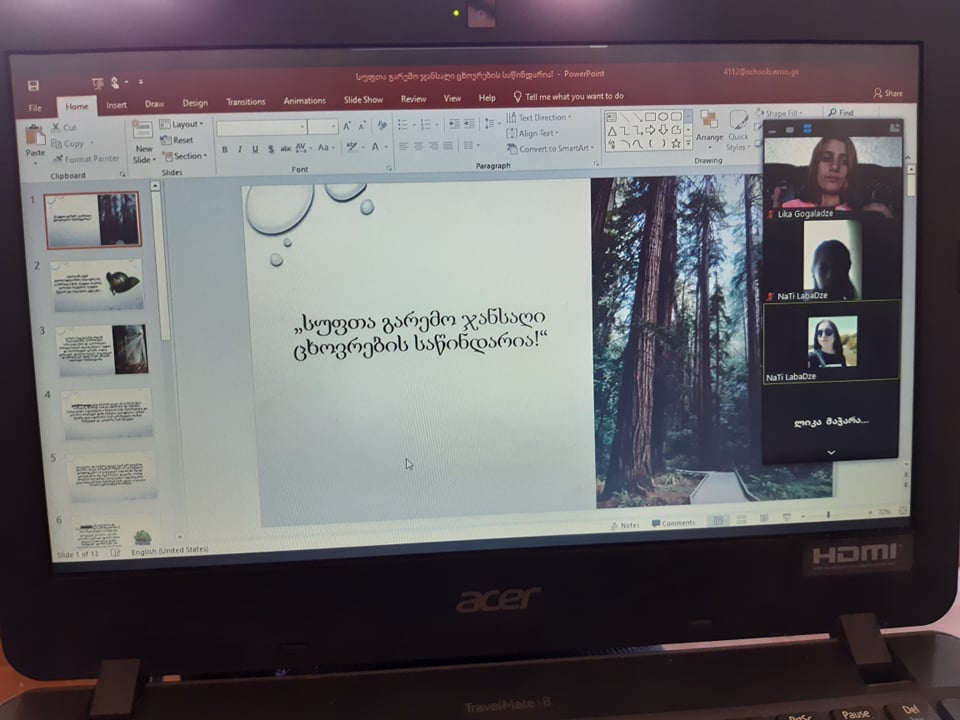The width and height of the screenshot is (960, 720).
Task: Click Shape Fill button
Action: tap(779, 113)
